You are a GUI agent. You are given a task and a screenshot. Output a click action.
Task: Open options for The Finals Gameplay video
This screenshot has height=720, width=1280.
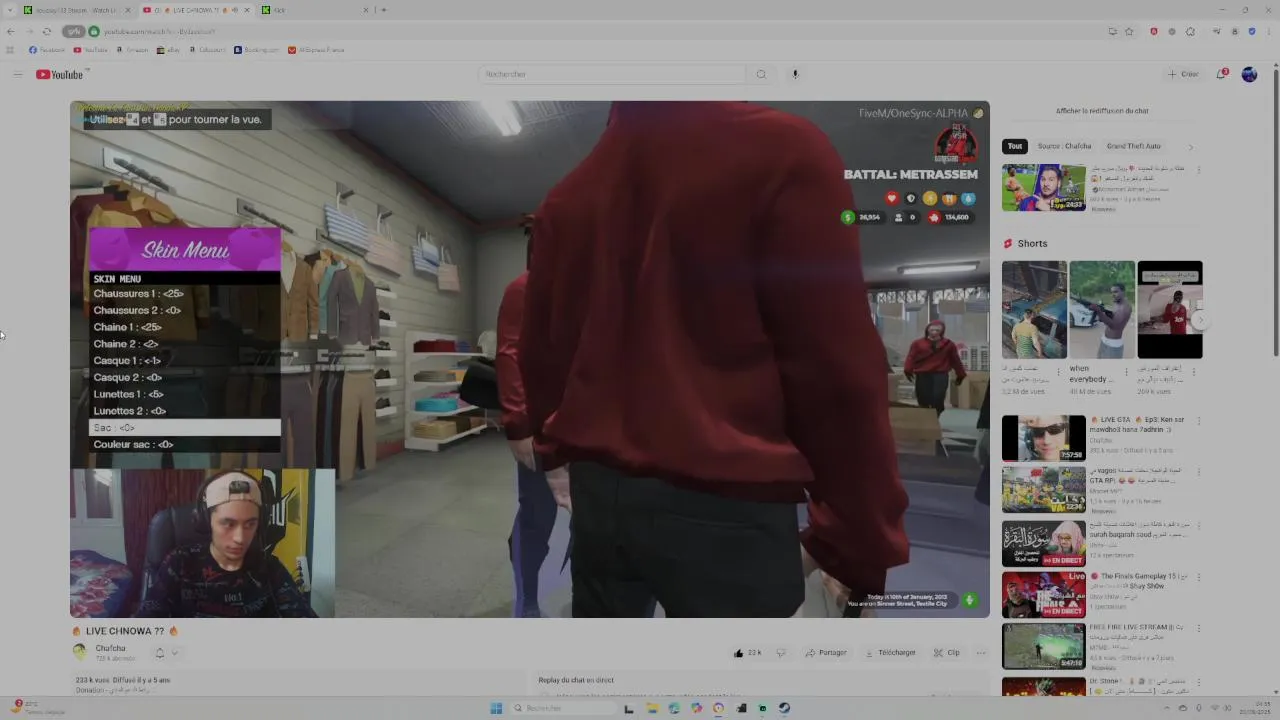[1199, 577]
